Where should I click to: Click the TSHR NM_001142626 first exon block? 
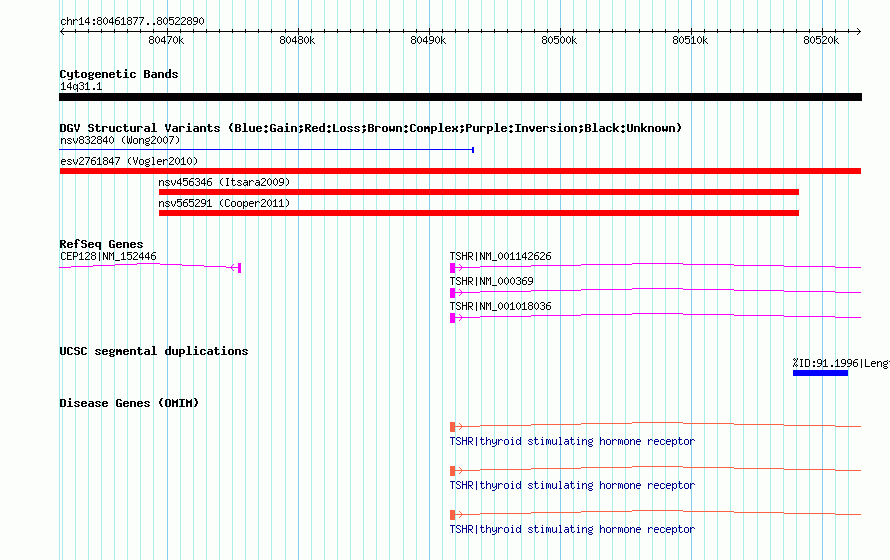(x=452, y=267)
